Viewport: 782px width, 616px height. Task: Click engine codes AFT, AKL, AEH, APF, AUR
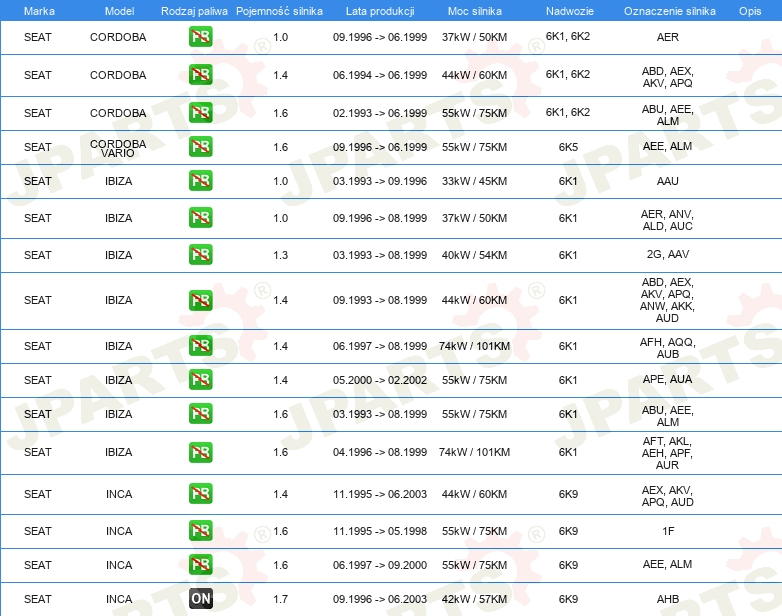tap(667, 453)
